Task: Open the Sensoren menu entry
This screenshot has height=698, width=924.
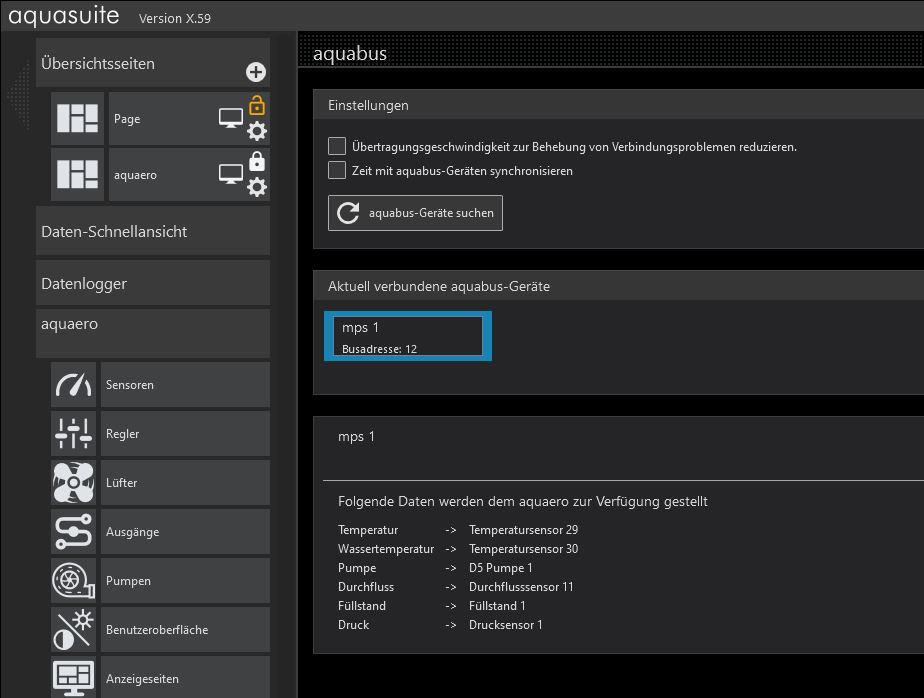Action: [185, 384]
